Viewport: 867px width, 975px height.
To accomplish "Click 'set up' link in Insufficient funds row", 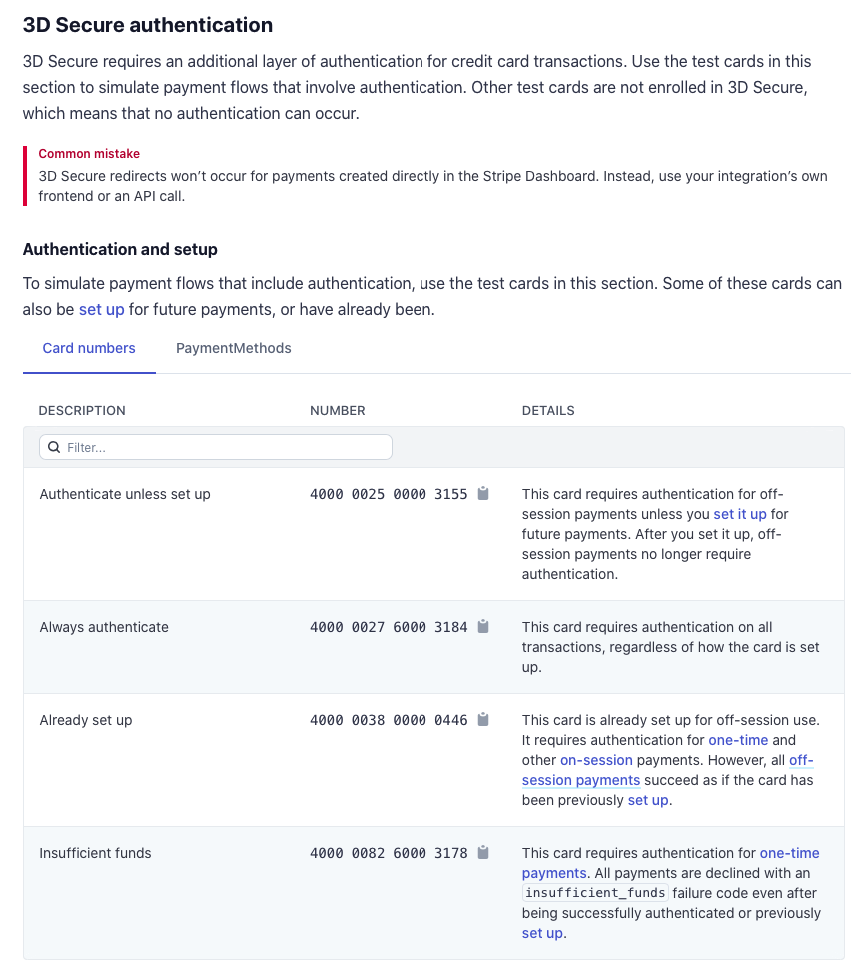I will click(x=542, y=933).
